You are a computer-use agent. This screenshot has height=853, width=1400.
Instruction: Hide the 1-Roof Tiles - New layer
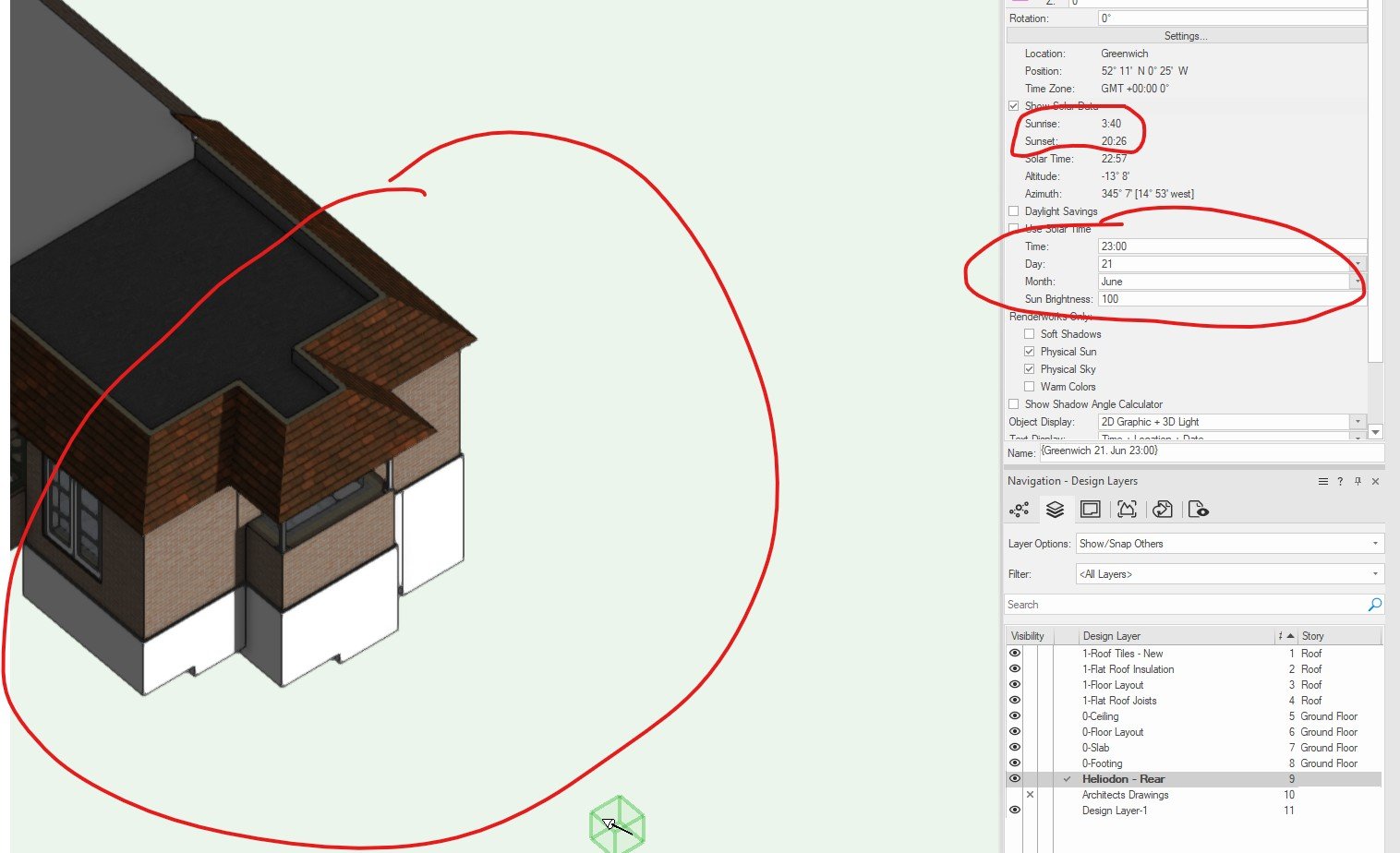(x=1015, y=654)
